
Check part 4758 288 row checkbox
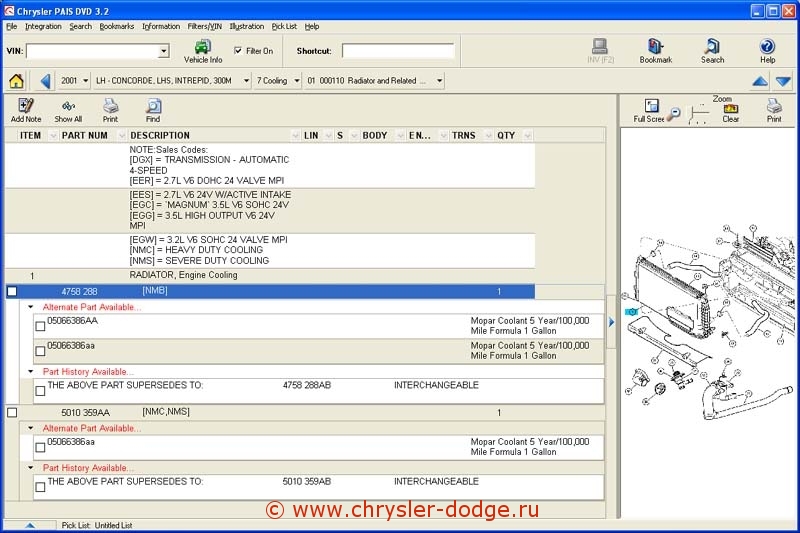click(x=12, y=291)
